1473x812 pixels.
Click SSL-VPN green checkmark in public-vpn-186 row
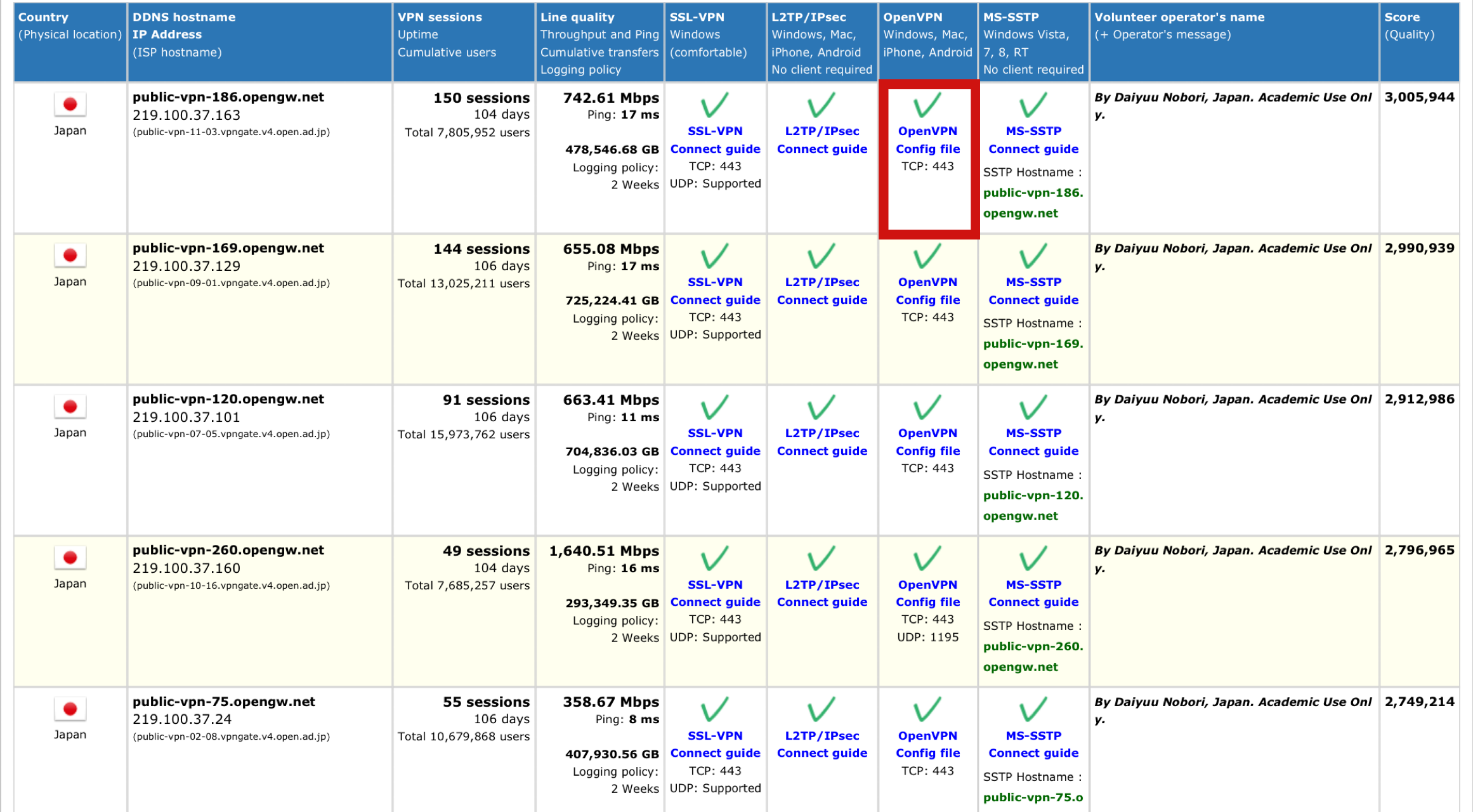pyautogui.click(x=715, y=105)
